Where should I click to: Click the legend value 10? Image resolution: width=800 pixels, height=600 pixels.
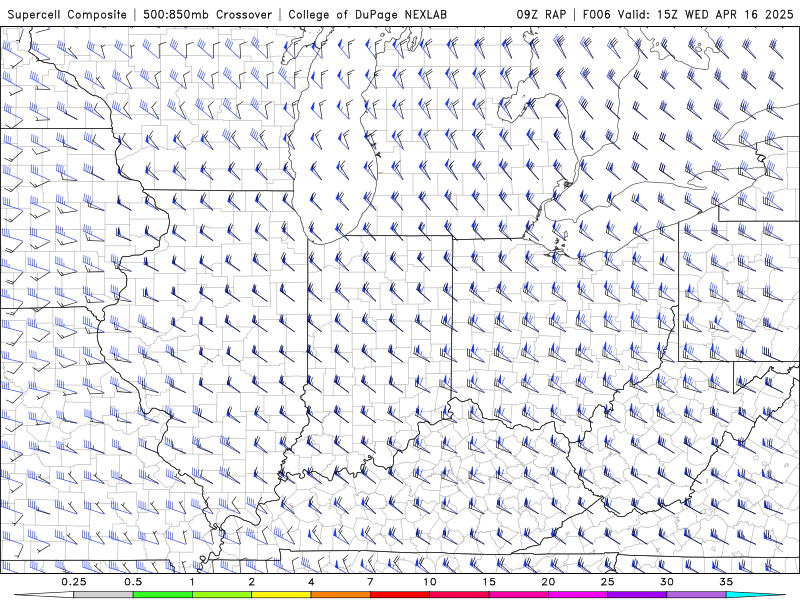[x=430, y=582]
